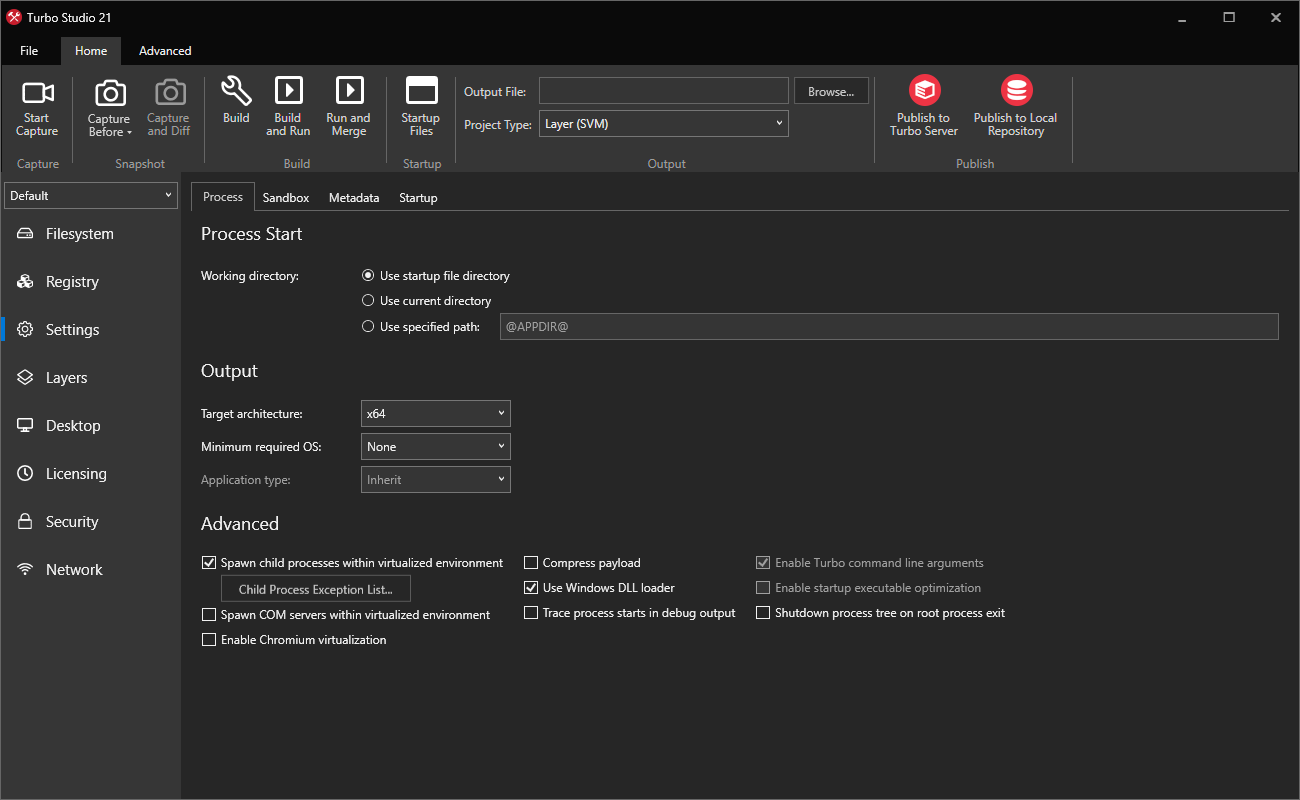
Task: Publish the project to Turbo Server
Action: pos(923,107)
